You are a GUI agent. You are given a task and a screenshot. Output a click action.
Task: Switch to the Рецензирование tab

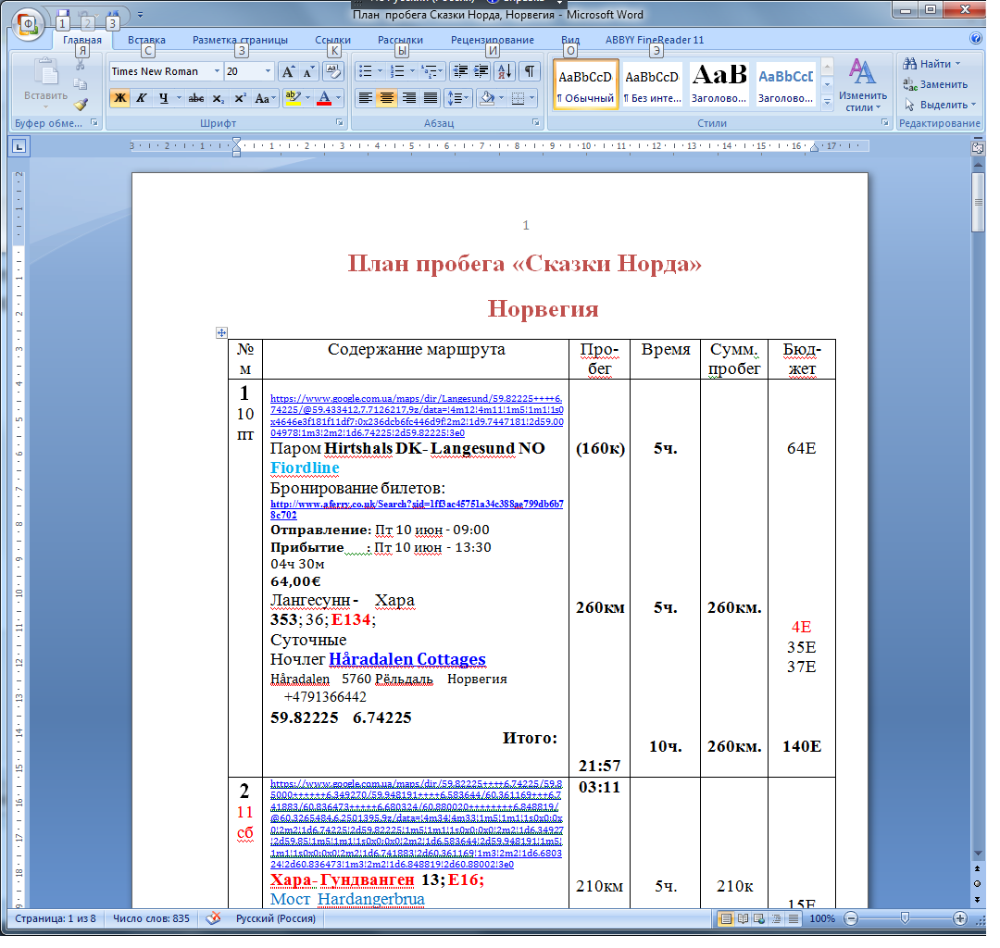(x=492, y=40)
